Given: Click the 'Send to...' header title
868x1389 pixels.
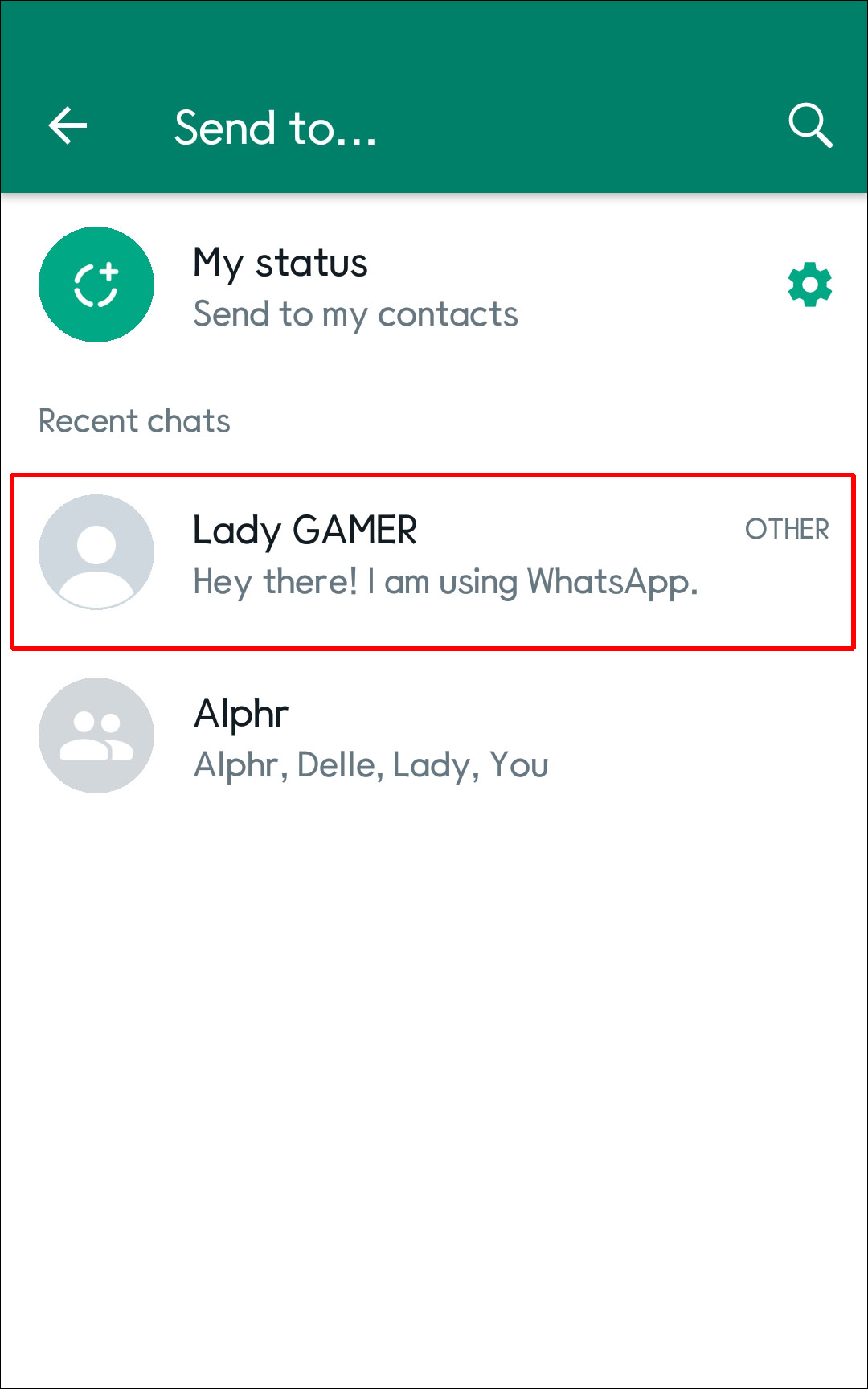Looking at the screenshot, I should pyautogui.click(x=276, y=128).
